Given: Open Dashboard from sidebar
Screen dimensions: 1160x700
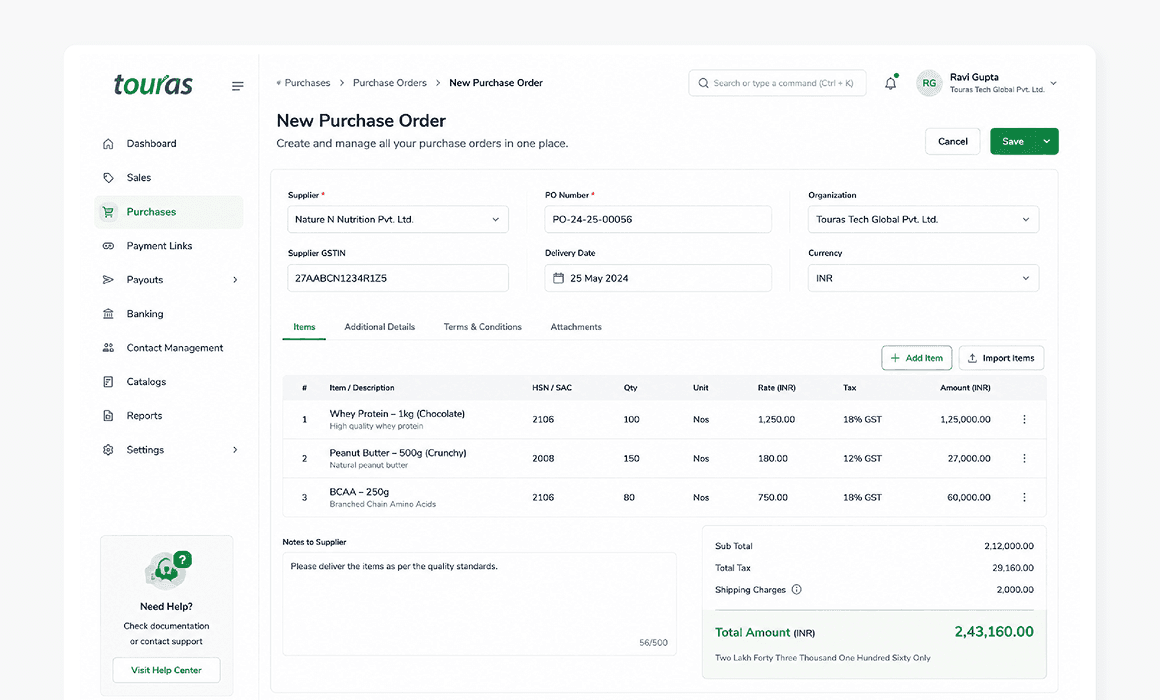Looking at the screenshot, I should coord(169,144).
